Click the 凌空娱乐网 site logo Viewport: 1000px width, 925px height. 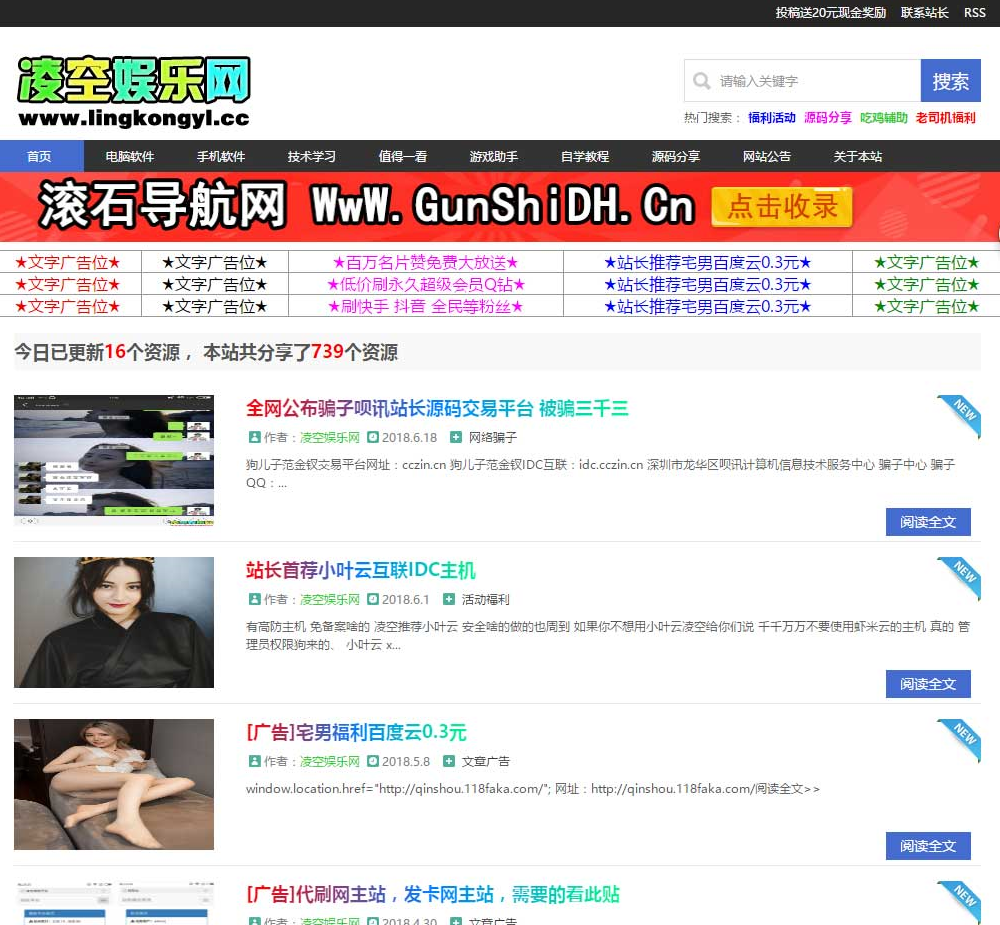tap(134, 92)
